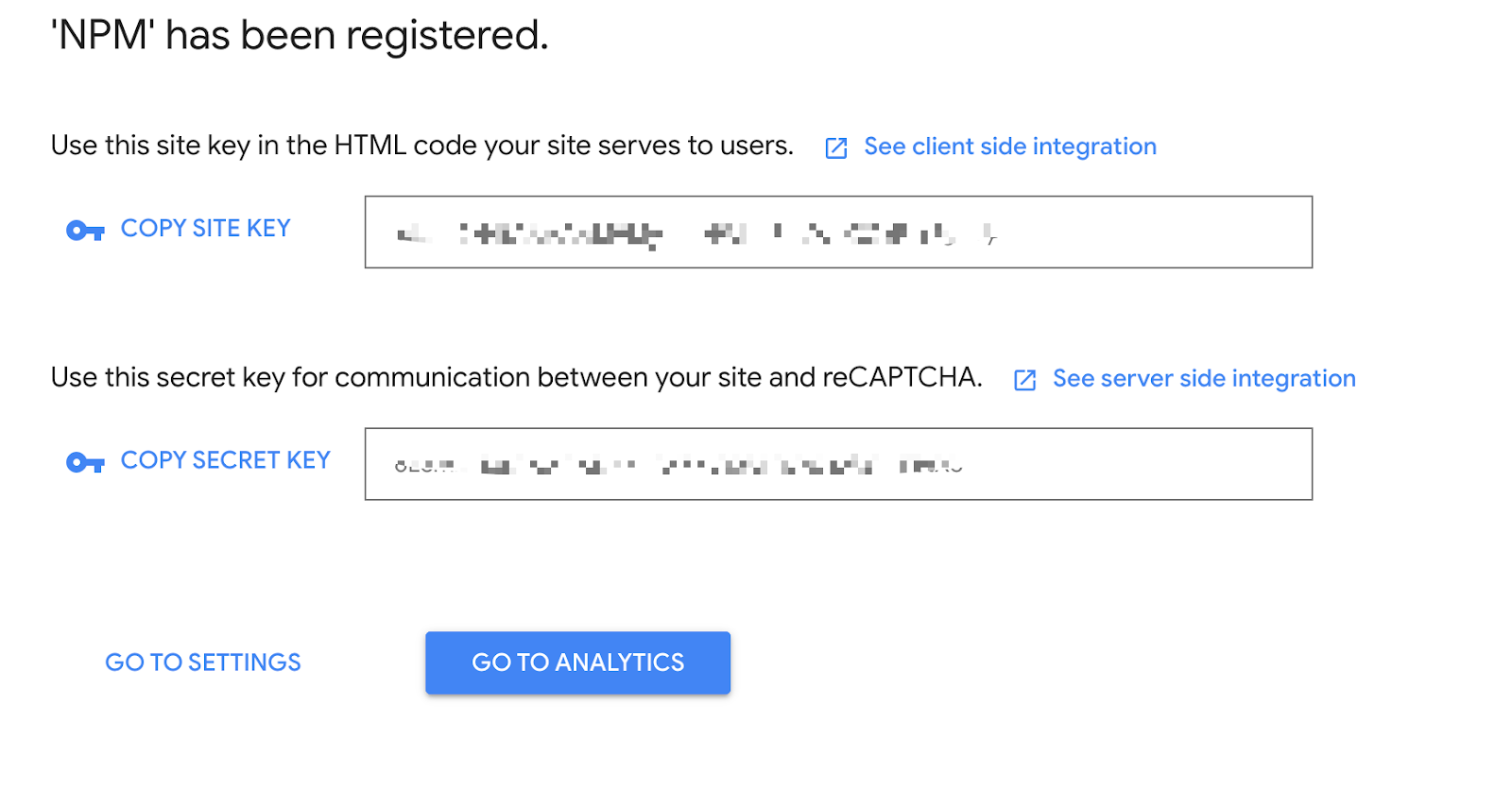This screenshot has height=792, width=1512.
Task: Open See client side integration link
Action: pos(1010,146)
